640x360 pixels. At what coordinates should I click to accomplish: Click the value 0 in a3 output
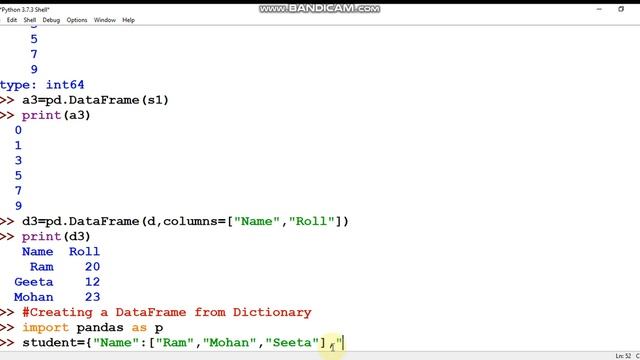(18, 130)
